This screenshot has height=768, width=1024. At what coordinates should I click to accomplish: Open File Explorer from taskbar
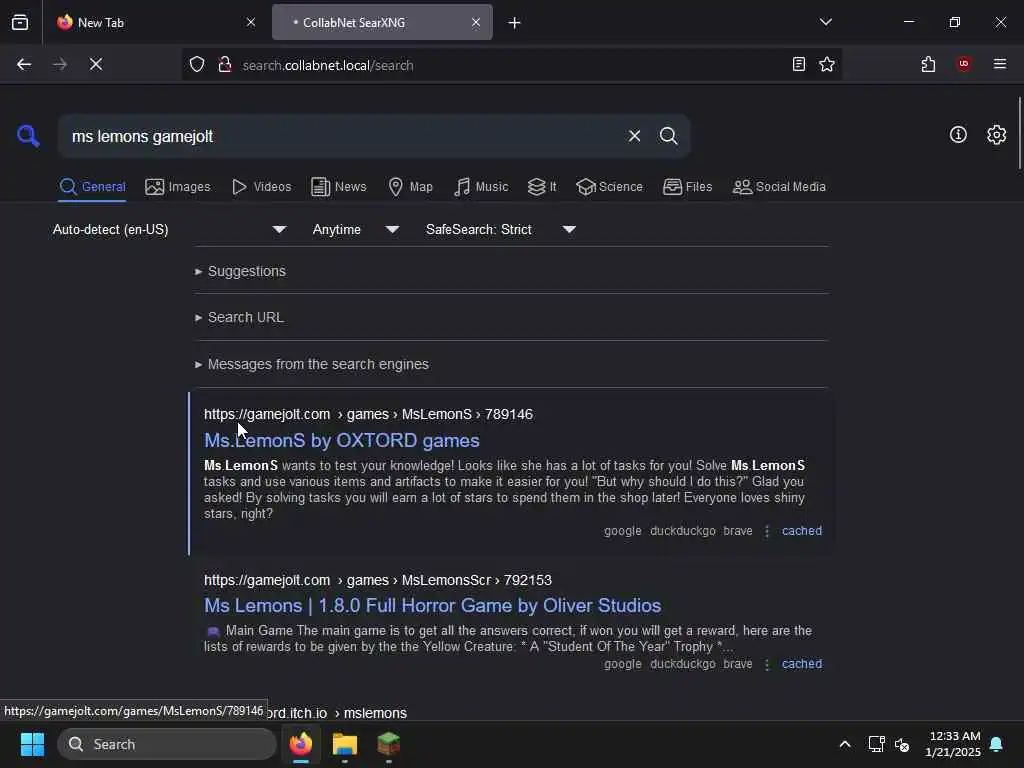pos(345,744)
